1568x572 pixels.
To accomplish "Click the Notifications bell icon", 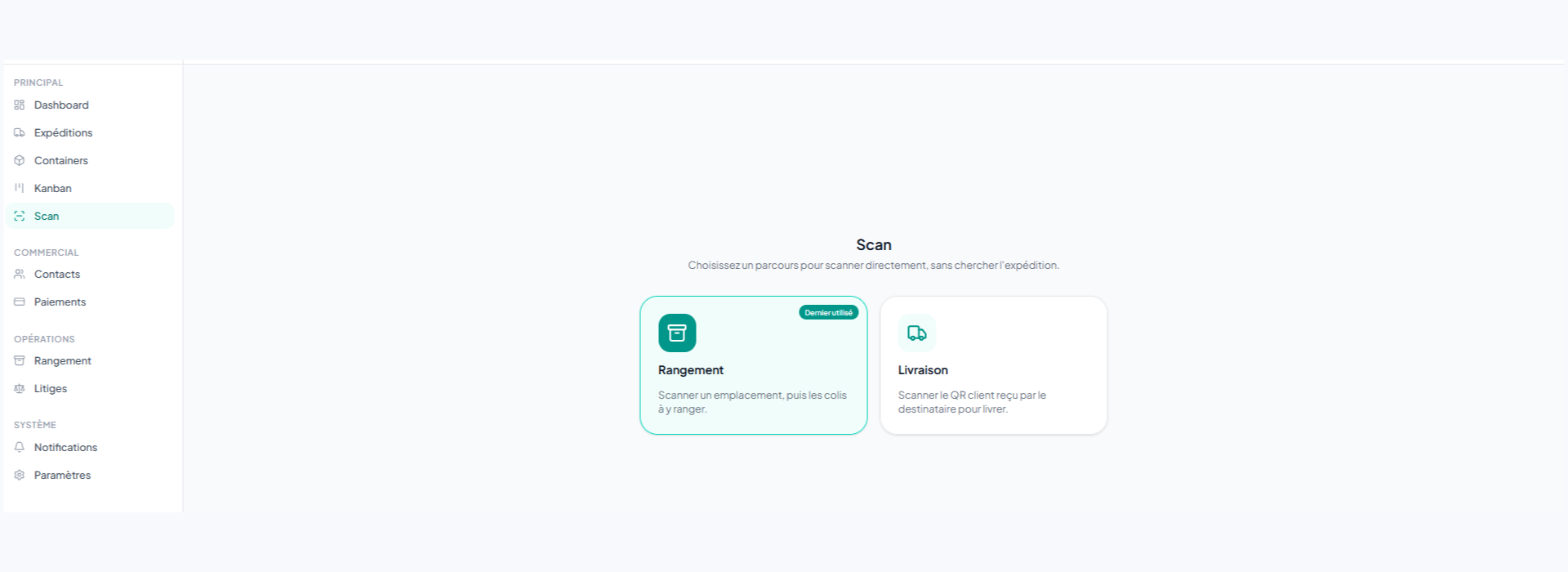I will (20, 447).
